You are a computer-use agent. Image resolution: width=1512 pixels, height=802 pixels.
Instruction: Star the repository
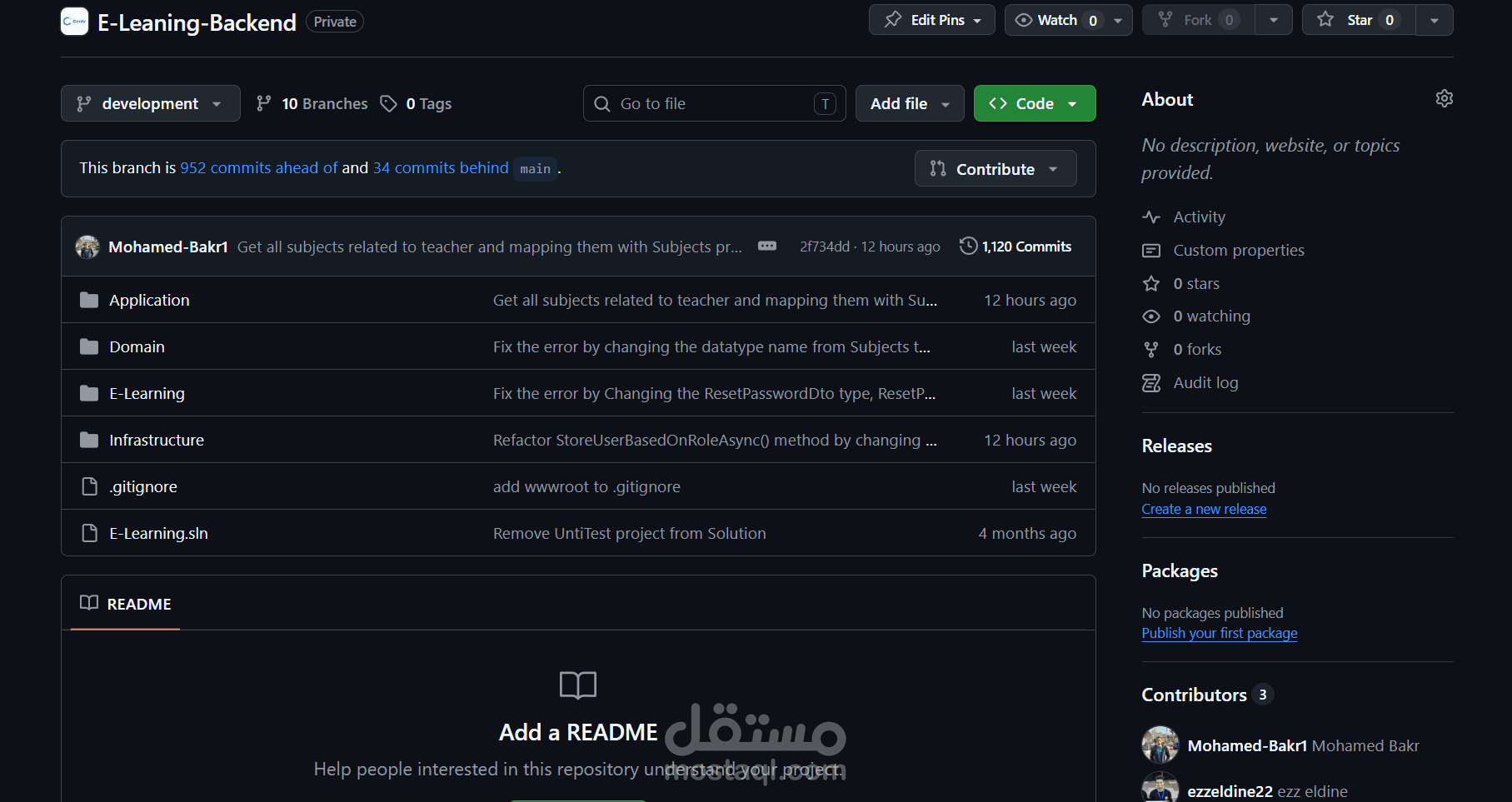tap(1359, 20)
